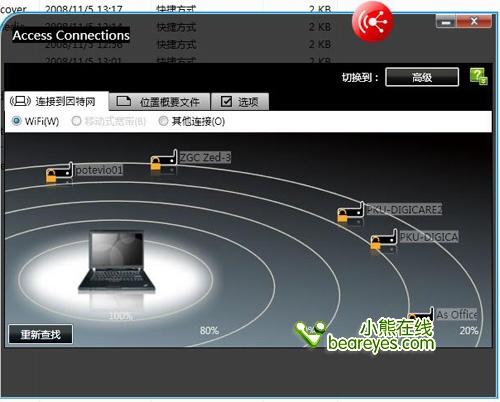
Task: Click the ThinkPad laptop image
Action: 117,263
